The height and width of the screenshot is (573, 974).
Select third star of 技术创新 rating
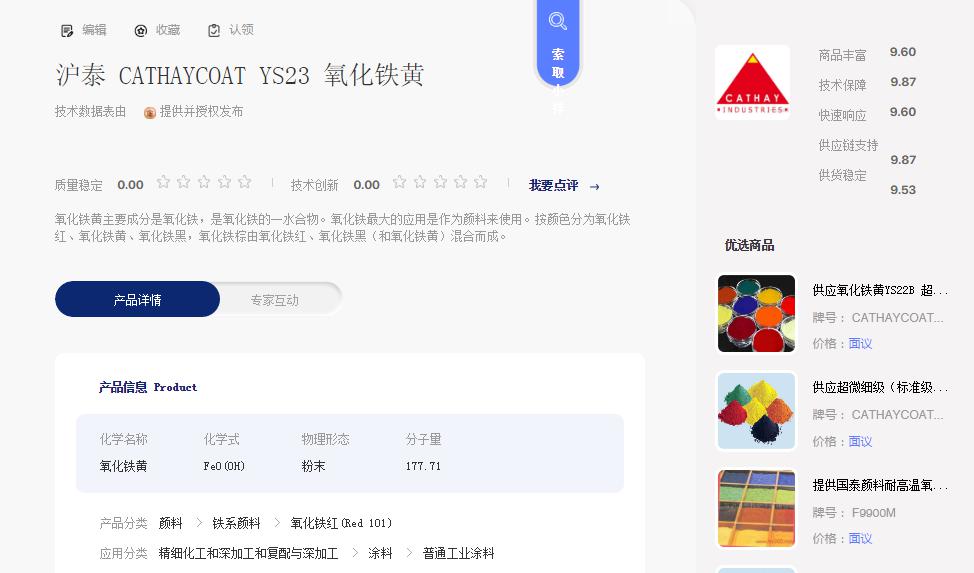tap(440, 182)
